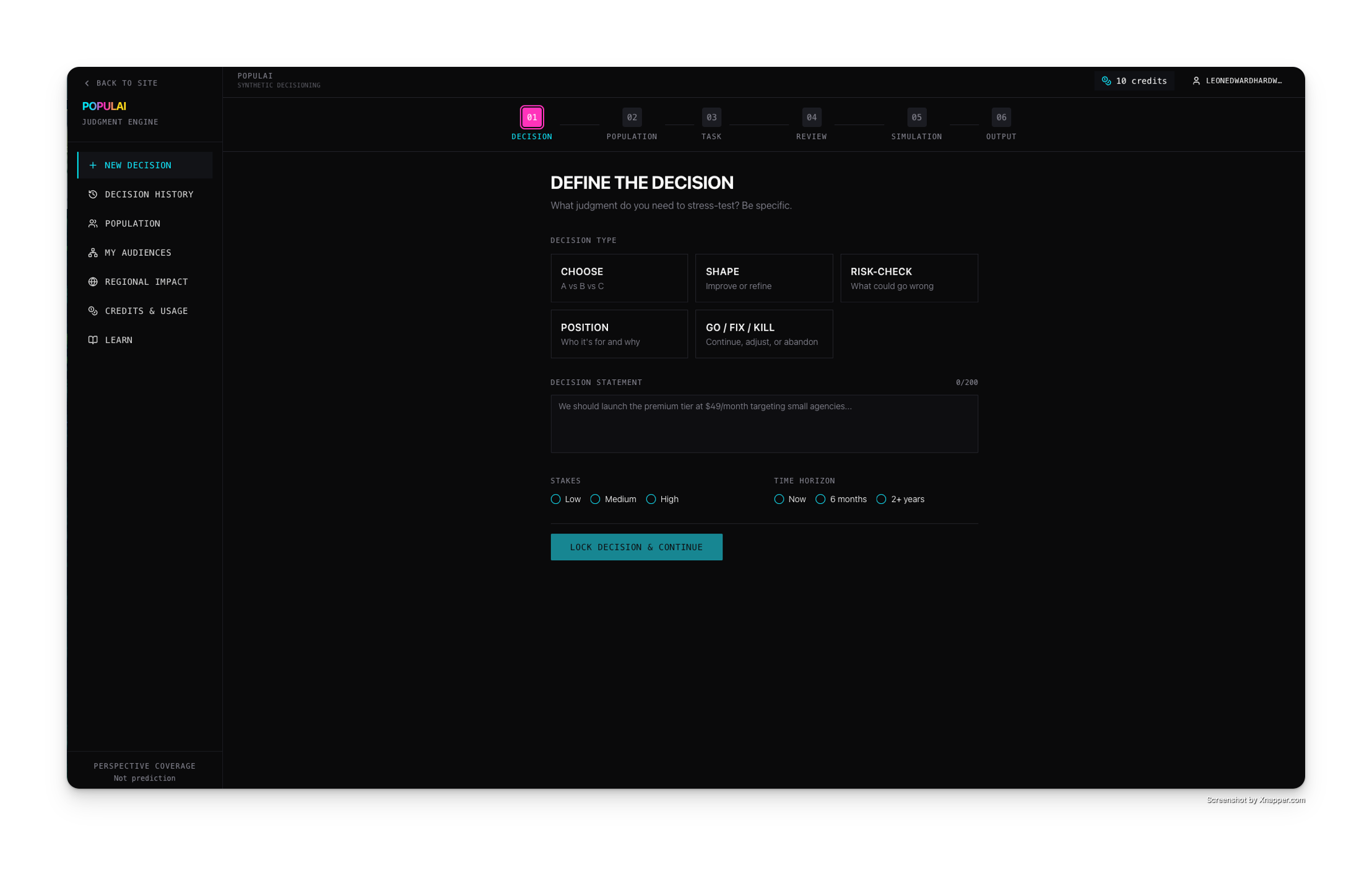Click Back to Site link
The image size is (1372, 871).
click(x=121, y=83)
